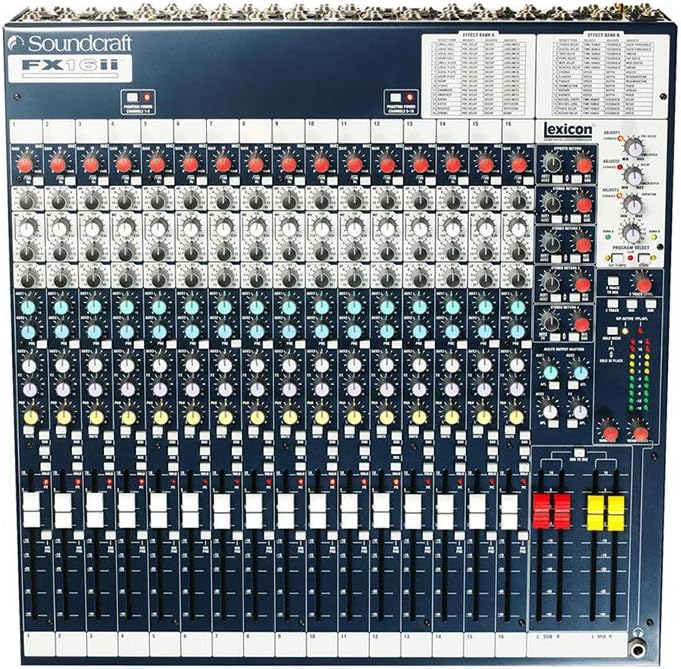Turn the 2 Track Level red knob
The image size is (681, 669).
point(643,284)
